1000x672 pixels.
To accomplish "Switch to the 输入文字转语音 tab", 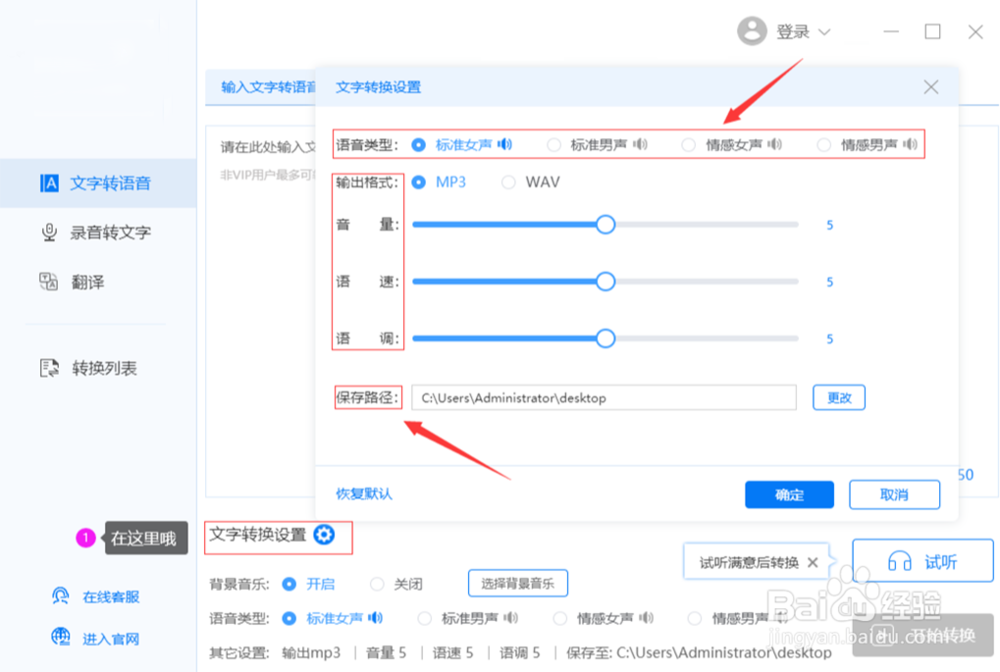I will pyautogui.click(x=264, y=87).
